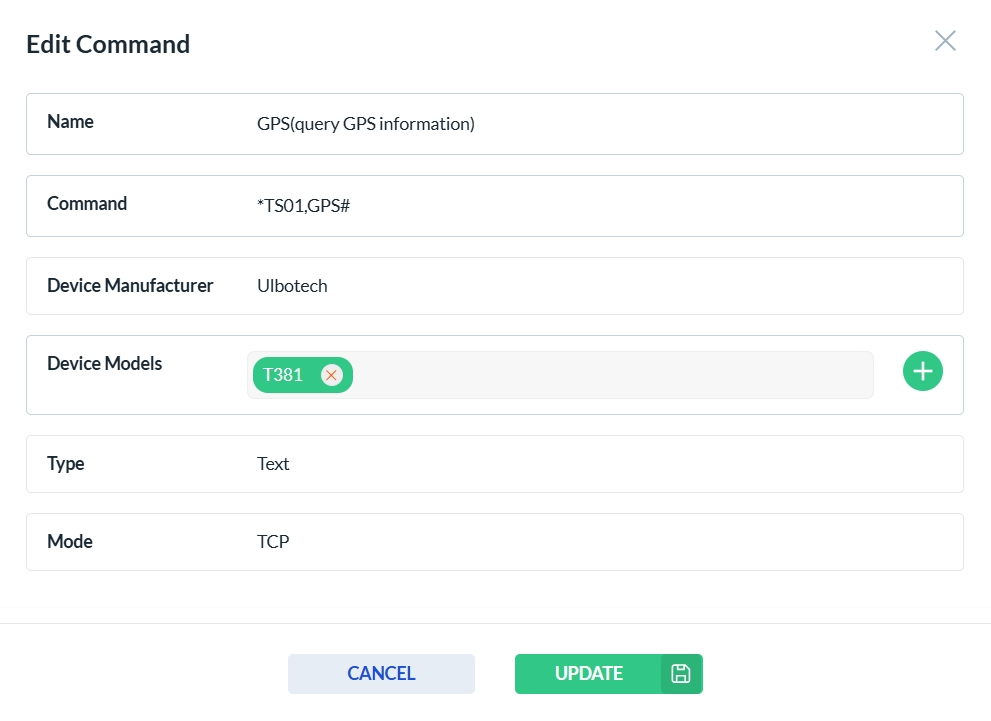Click the Mode row label
Viewport: 991px width, 721px height.
[69, 542]
